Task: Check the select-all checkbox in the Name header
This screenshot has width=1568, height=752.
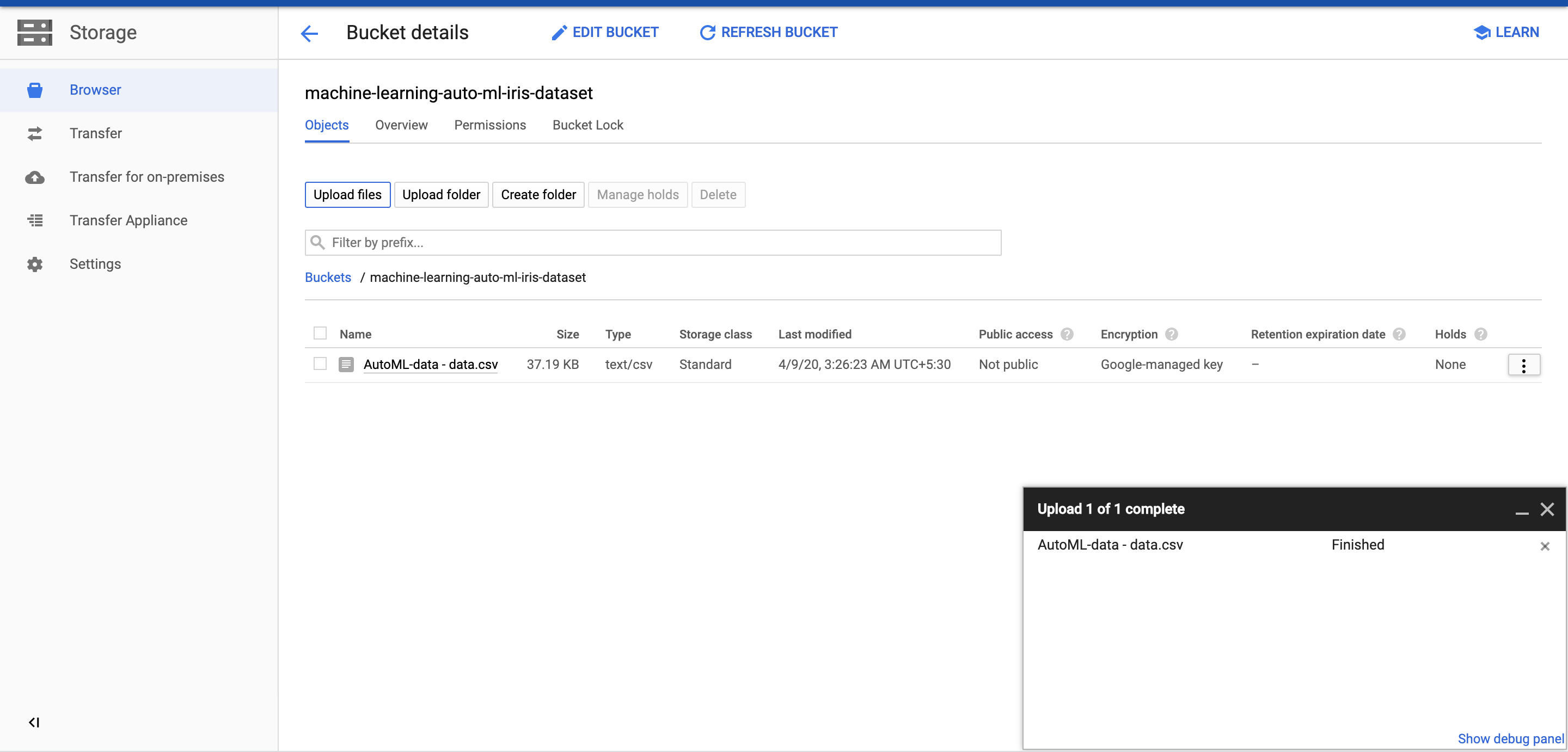Action: [x=320, y=334]
